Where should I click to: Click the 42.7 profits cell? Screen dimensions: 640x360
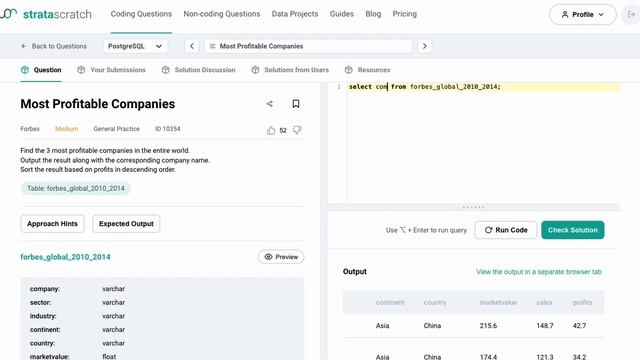579,326
